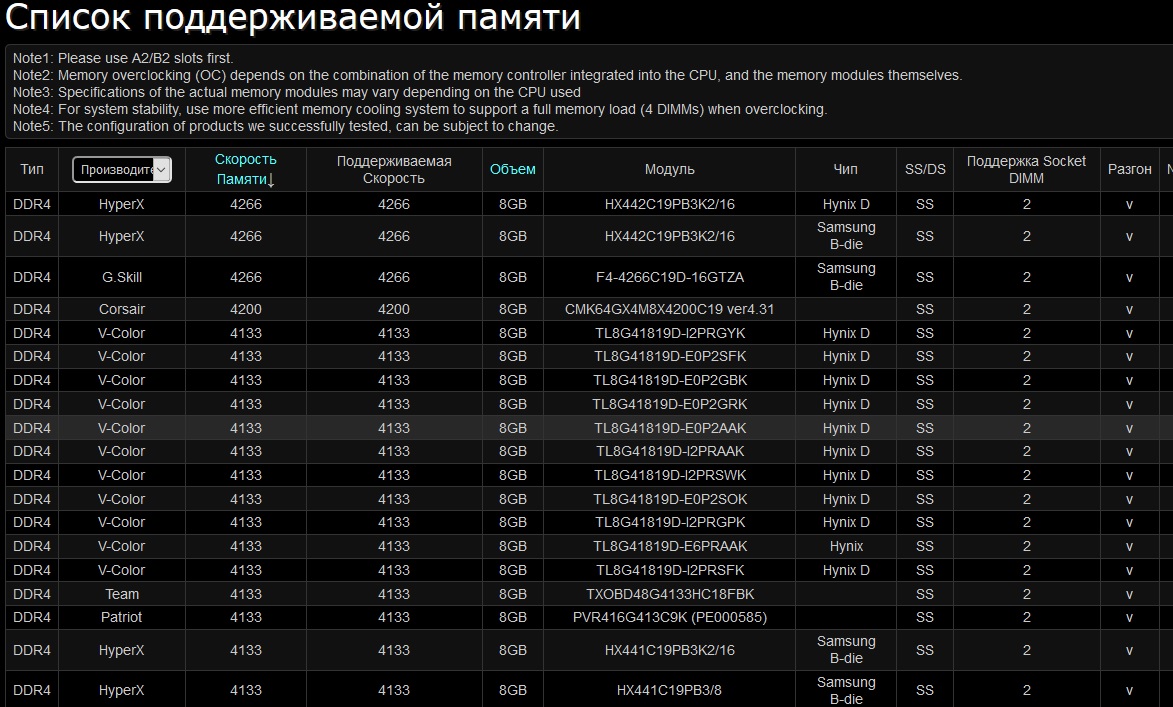1173x707 pixels.
Task: Click the Hynix D chip cell for HX442C19PB3K2/16
Action: click(846, 204)
